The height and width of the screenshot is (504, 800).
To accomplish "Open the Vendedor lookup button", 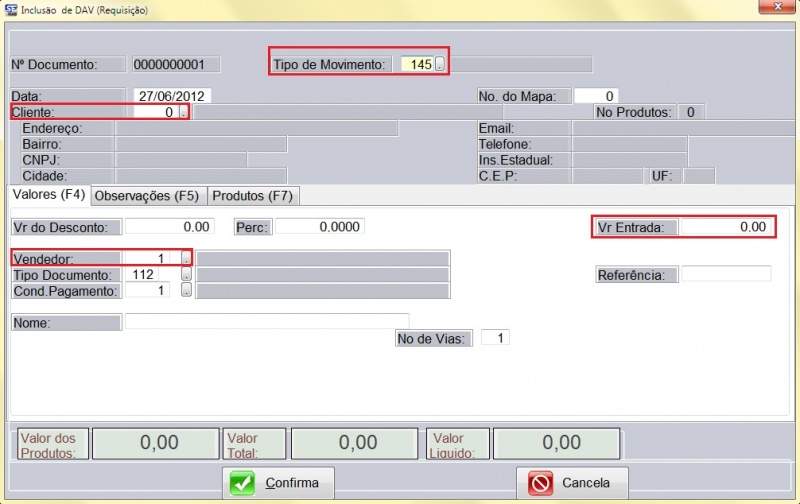I will coord(186,259).
